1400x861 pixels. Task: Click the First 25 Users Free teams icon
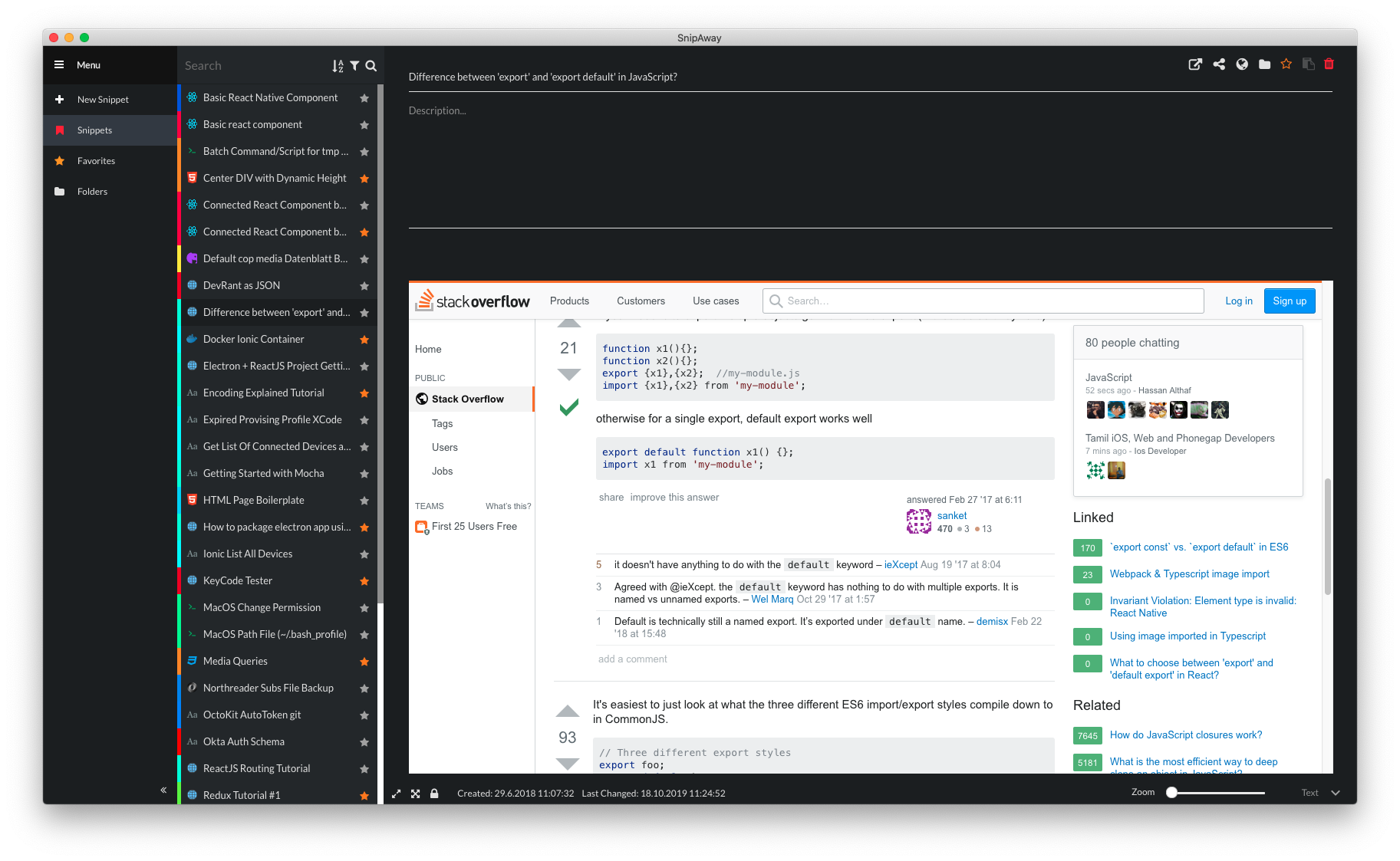(x=421, y=527)
